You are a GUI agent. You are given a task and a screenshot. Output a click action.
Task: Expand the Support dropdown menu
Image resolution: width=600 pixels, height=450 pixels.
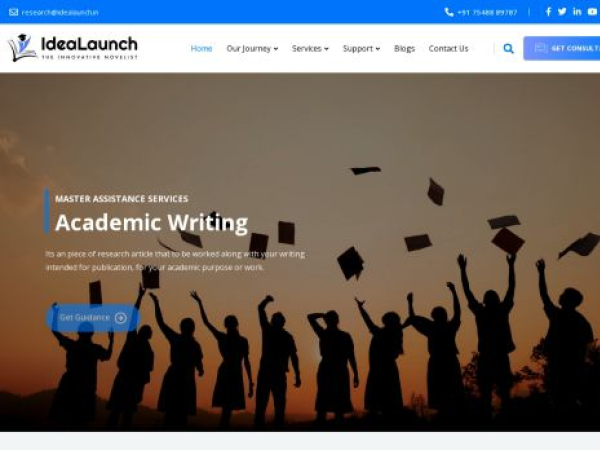(x=361, y=49)
